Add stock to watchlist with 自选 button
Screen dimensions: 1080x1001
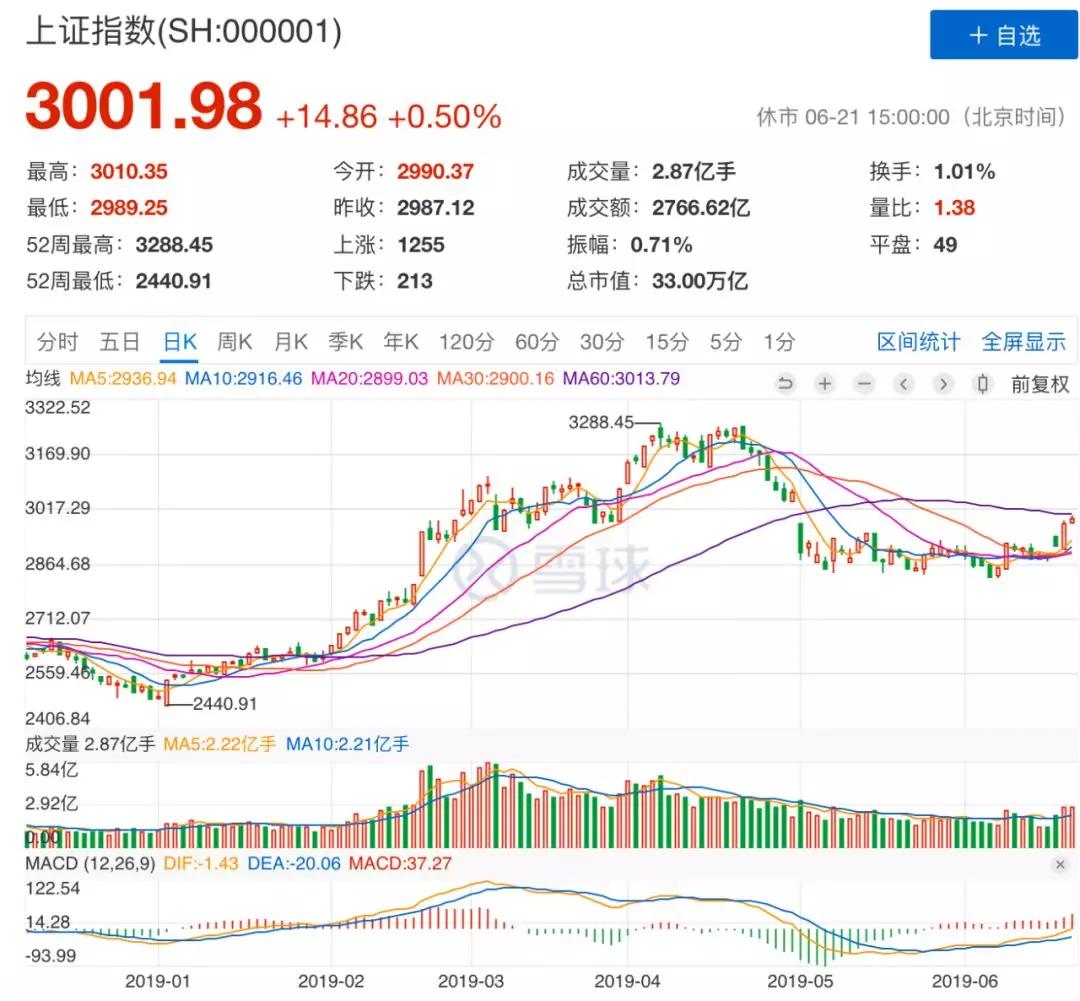(x=1004, y=36)
